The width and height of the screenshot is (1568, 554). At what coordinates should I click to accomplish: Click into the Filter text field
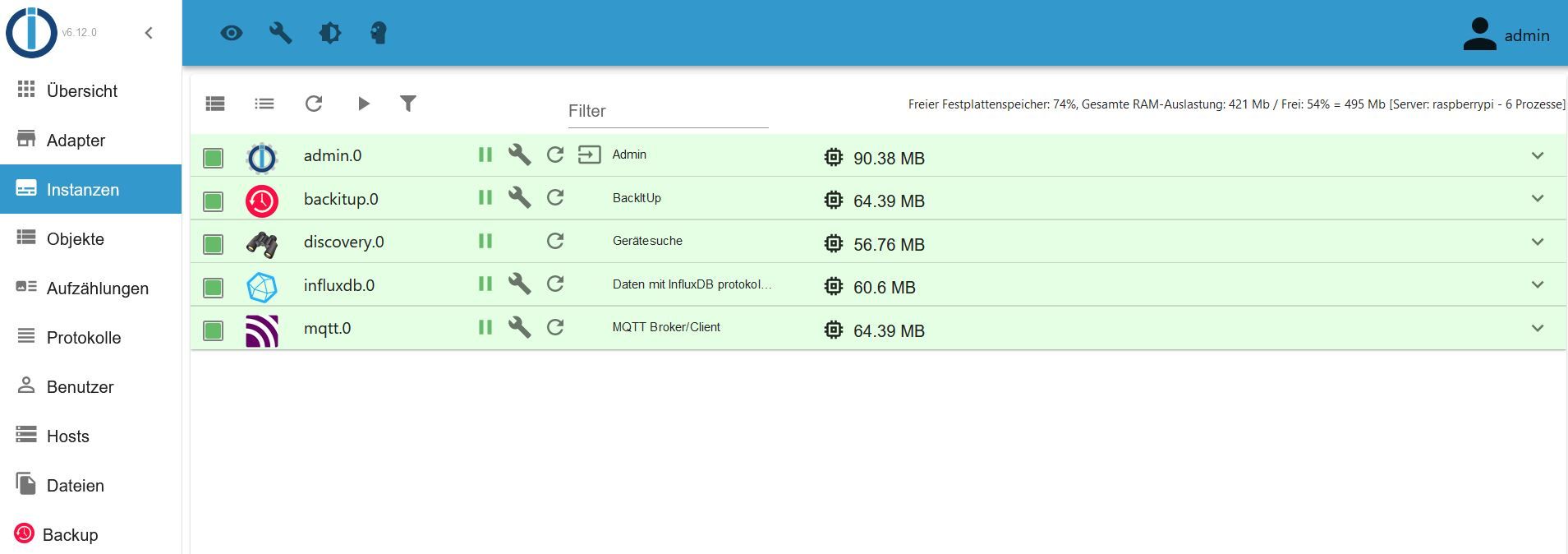point(667,112)
